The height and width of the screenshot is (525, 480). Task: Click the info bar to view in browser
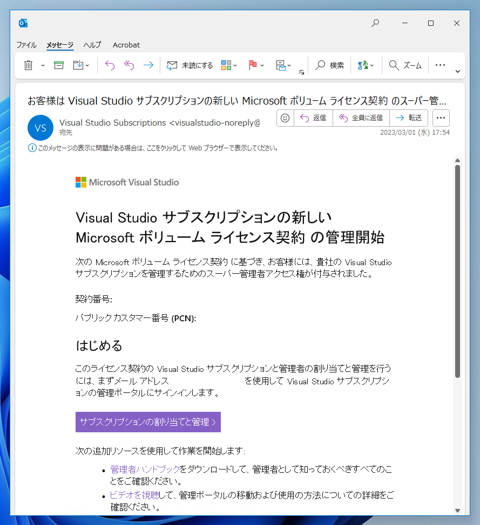(x=153, y=148)
